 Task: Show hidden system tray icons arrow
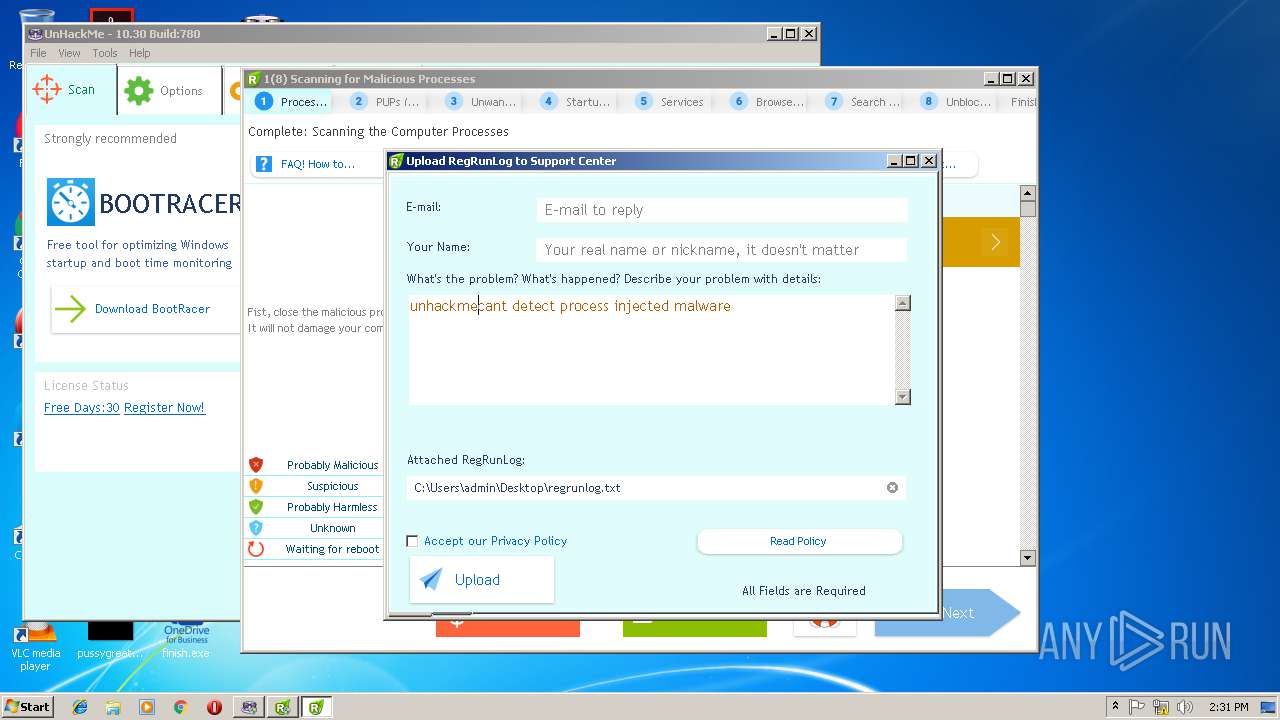1115,707
